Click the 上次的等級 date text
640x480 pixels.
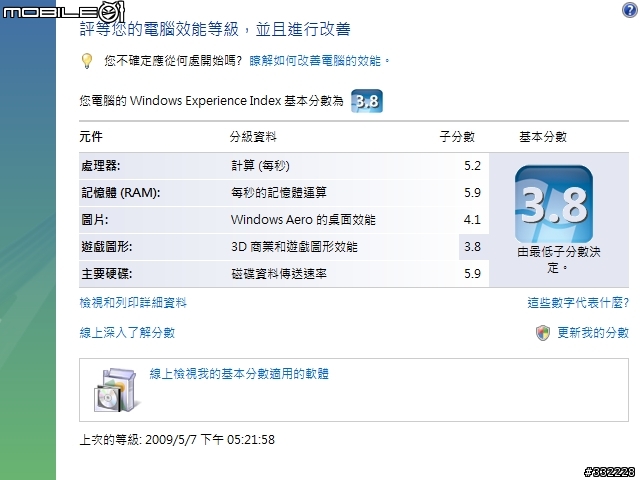tap(177, 440)
